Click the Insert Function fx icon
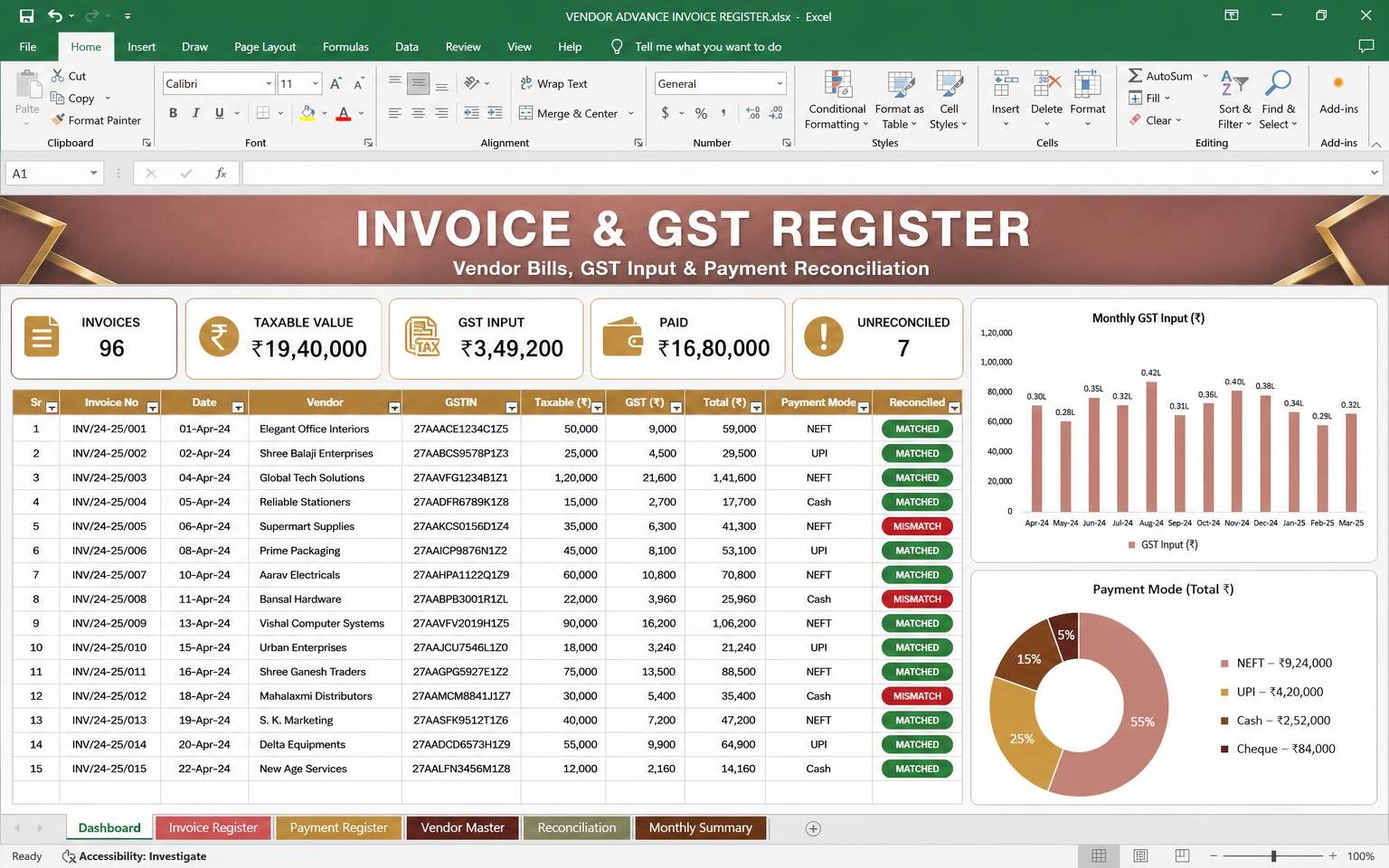 221,173
